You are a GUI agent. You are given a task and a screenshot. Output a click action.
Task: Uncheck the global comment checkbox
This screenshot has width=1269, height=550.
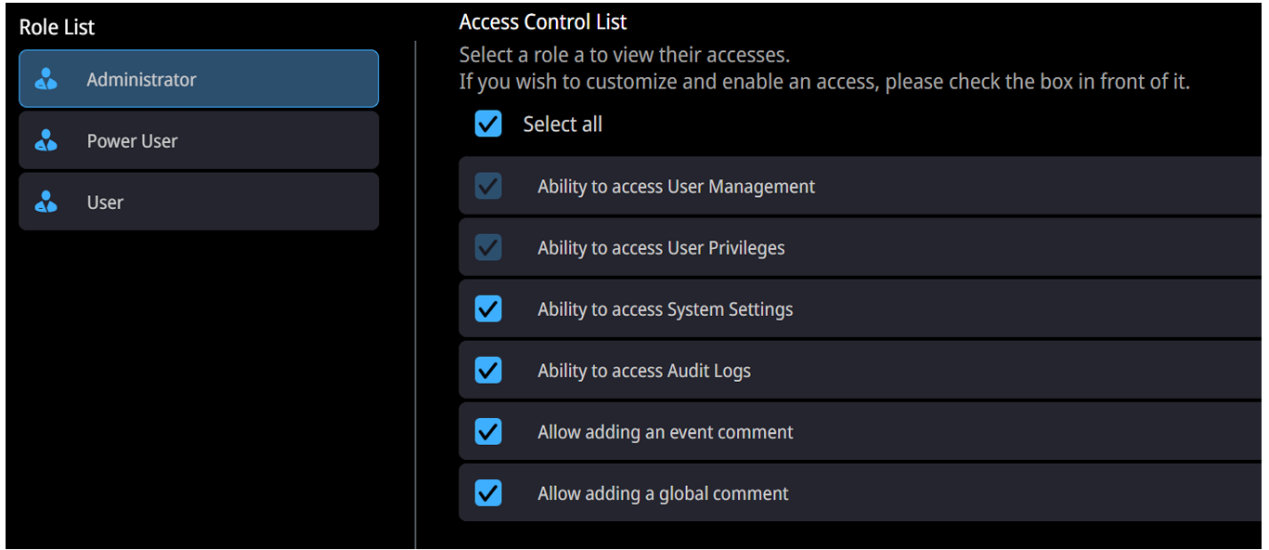[488, 493]
